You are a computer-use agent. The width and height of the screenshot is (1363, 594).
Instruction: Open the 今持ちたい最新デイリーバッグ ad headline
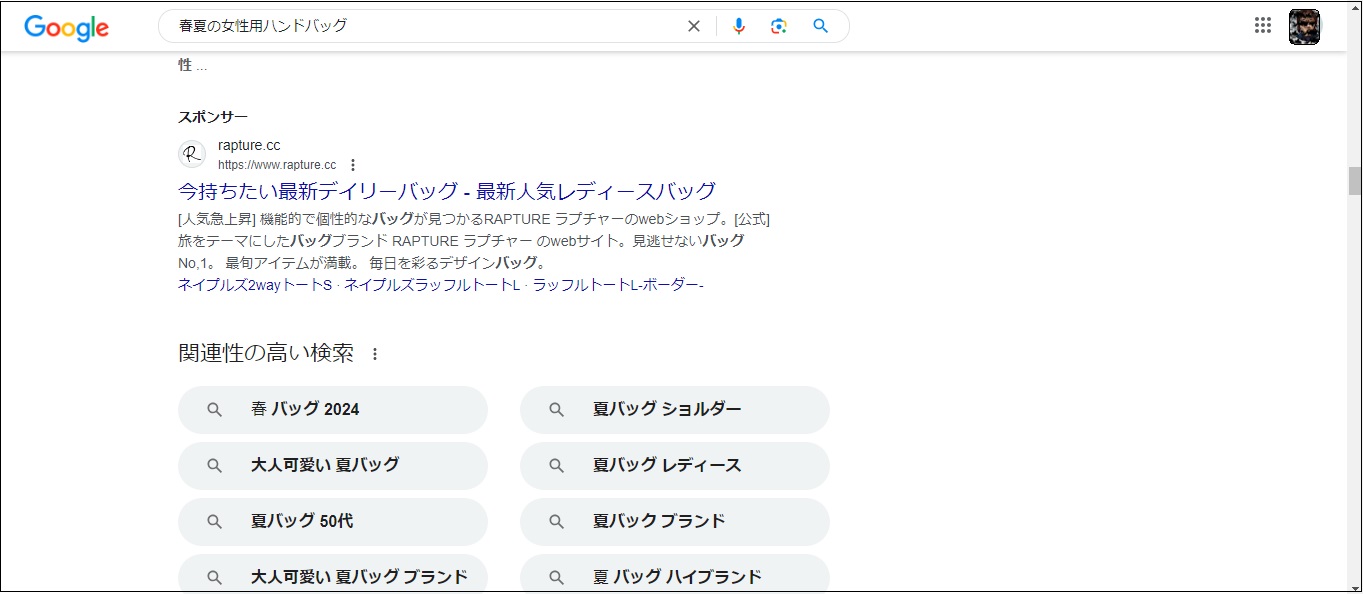point(447,191)
